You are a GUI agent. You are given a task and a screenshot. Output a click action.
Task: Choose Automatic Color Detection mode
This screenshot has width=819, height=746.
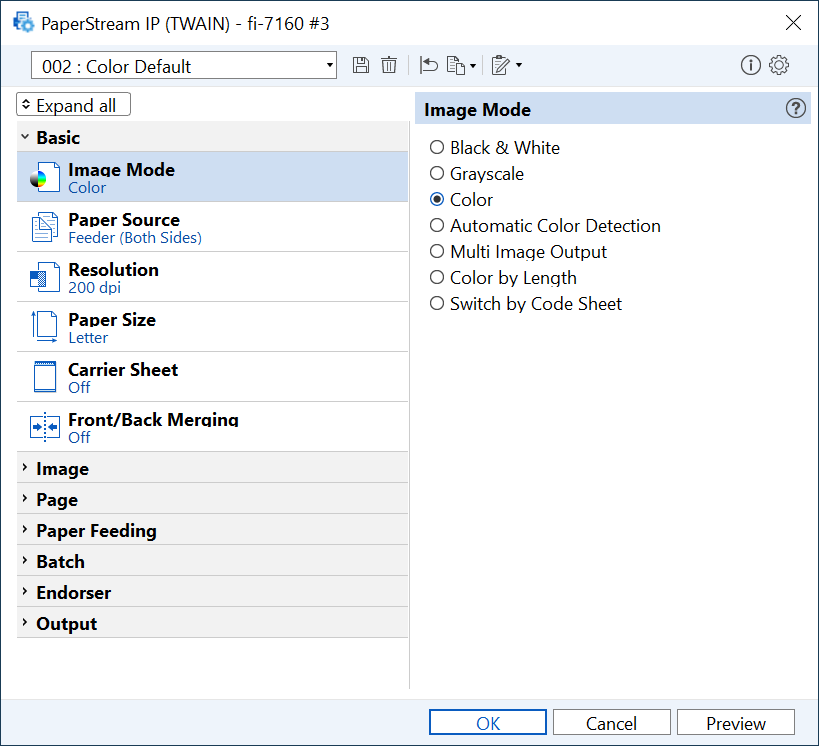pyautogui.click(x=437, y=225)
